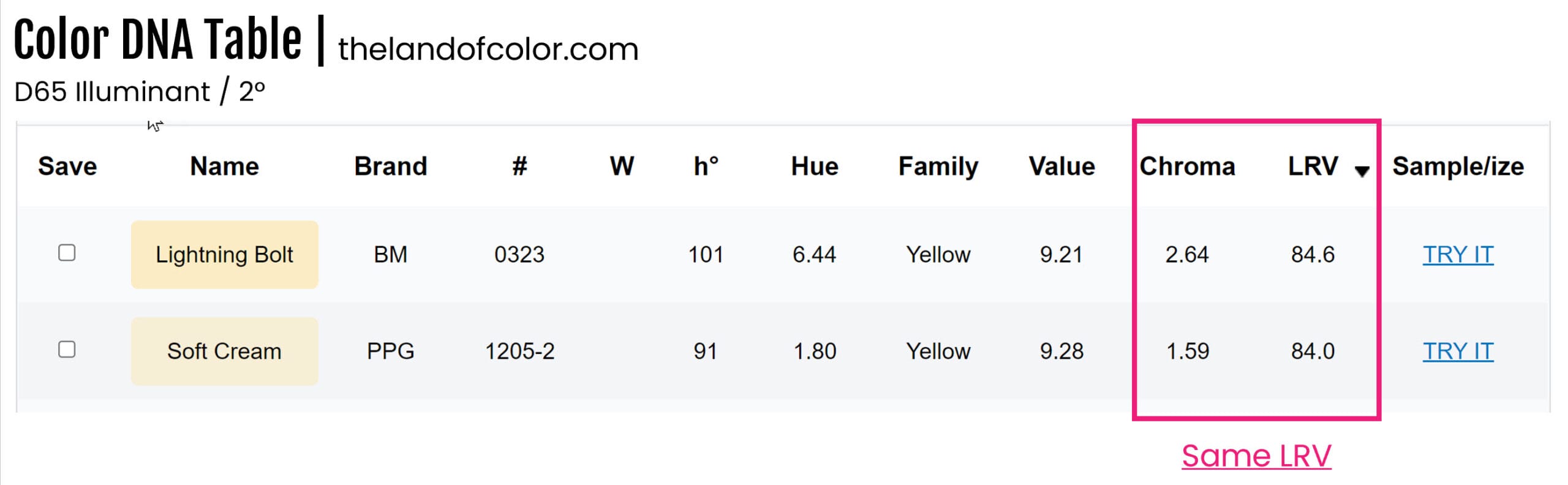Click the Family column header
The height and width of the screenshot is (485, 1568).
pos(938,167)
